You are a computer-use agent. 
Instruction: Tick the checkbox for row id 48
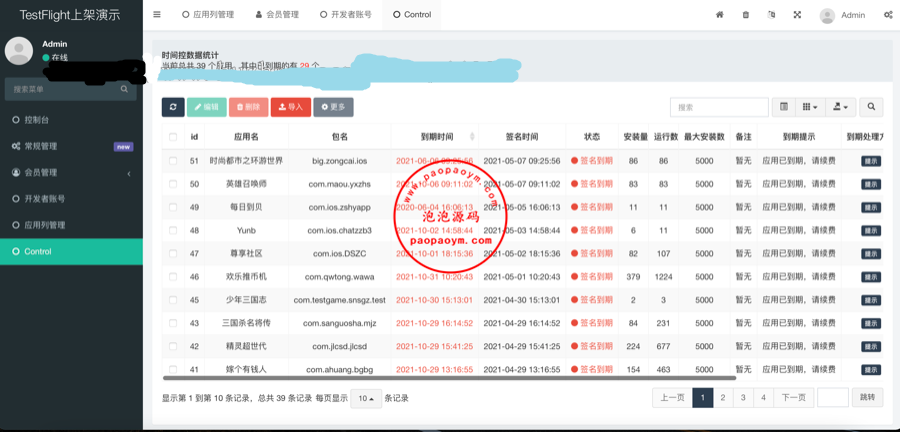point(173,230)
